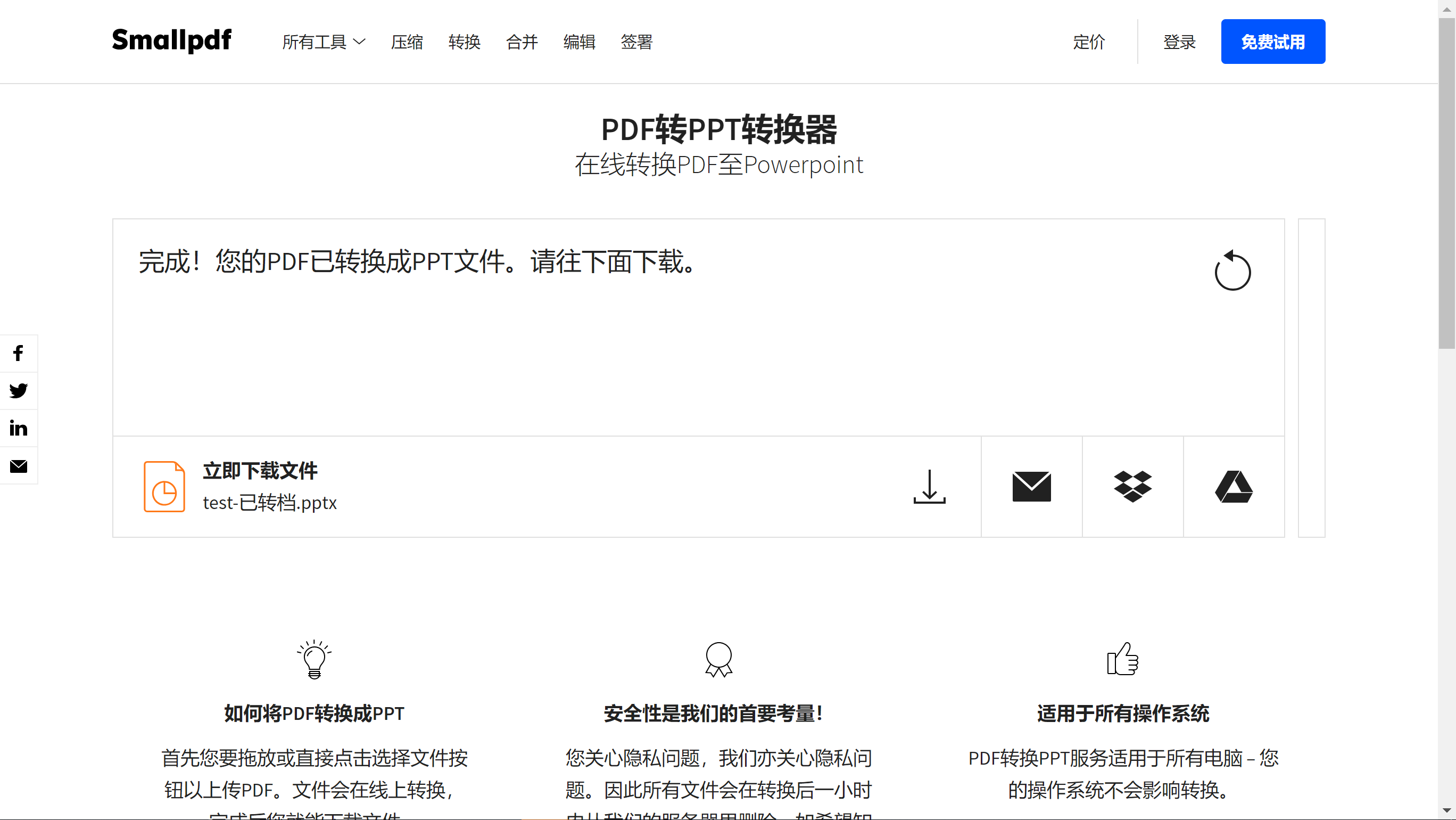1456x820 pixels.
Task: Click the scrollbar down arrow
Action: tap(1447, 810)
